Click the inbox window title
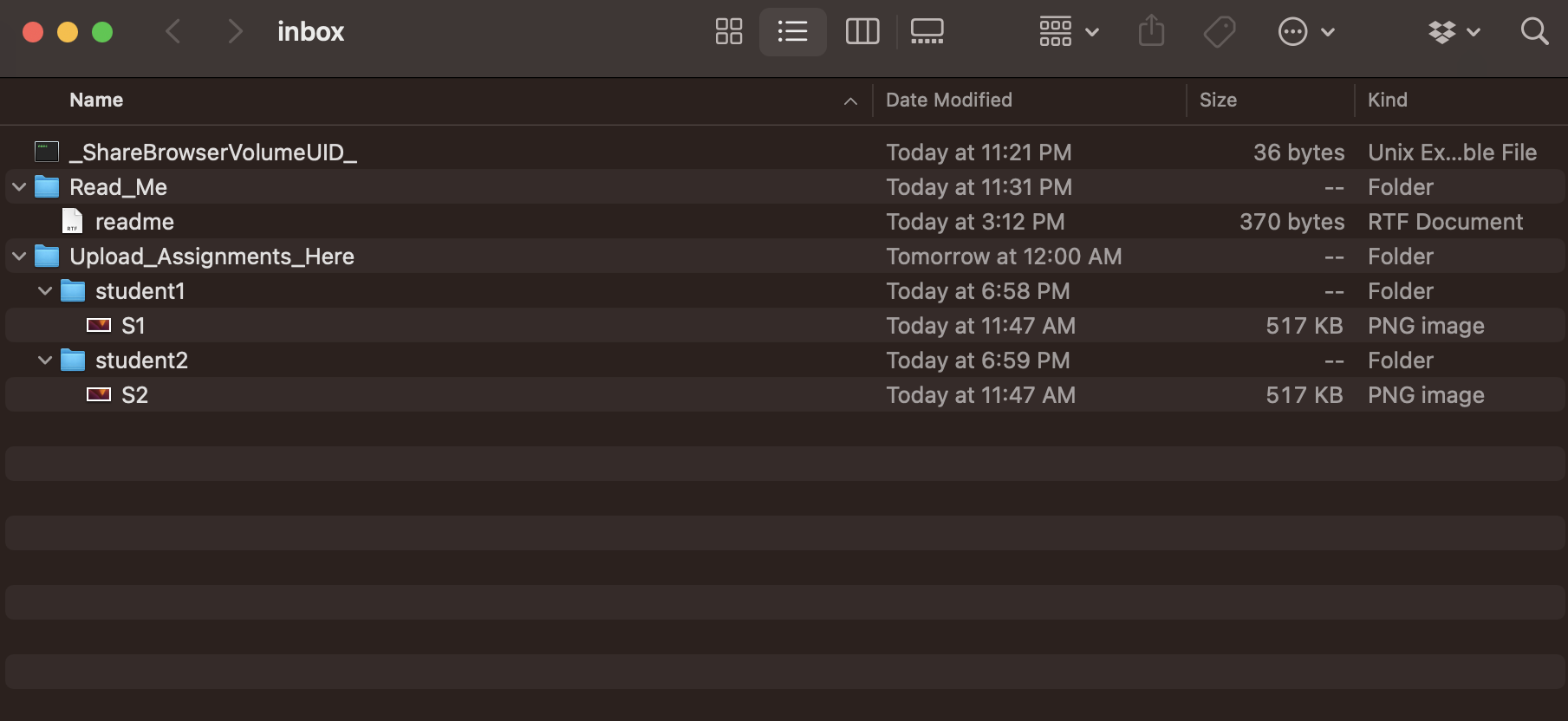Image resolution: width=1568 pixels, height=721 pixels. click(310, 32)
